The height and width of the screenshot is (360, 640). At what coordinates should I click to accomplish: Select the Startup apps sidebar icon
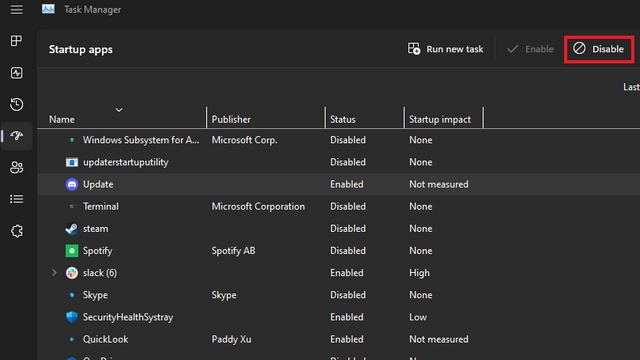[16, 136]
